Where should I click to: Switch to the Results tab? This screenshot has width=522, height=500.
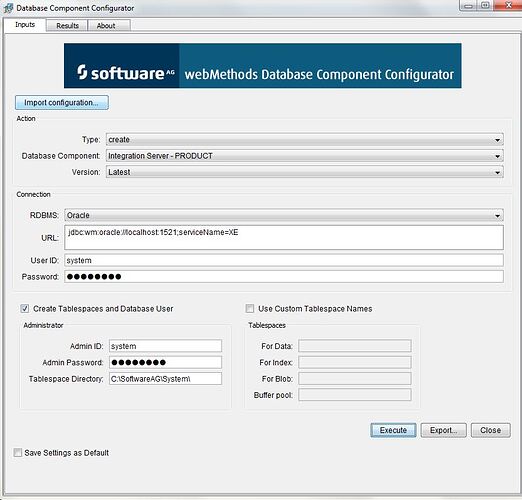(x=67, y=26)
